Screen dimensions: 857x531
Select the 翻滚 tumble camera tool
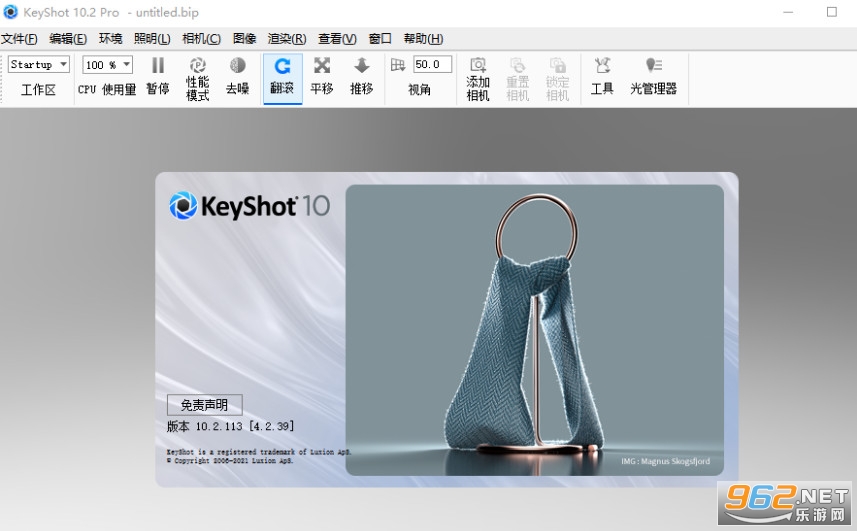click(x=282, y=78)
